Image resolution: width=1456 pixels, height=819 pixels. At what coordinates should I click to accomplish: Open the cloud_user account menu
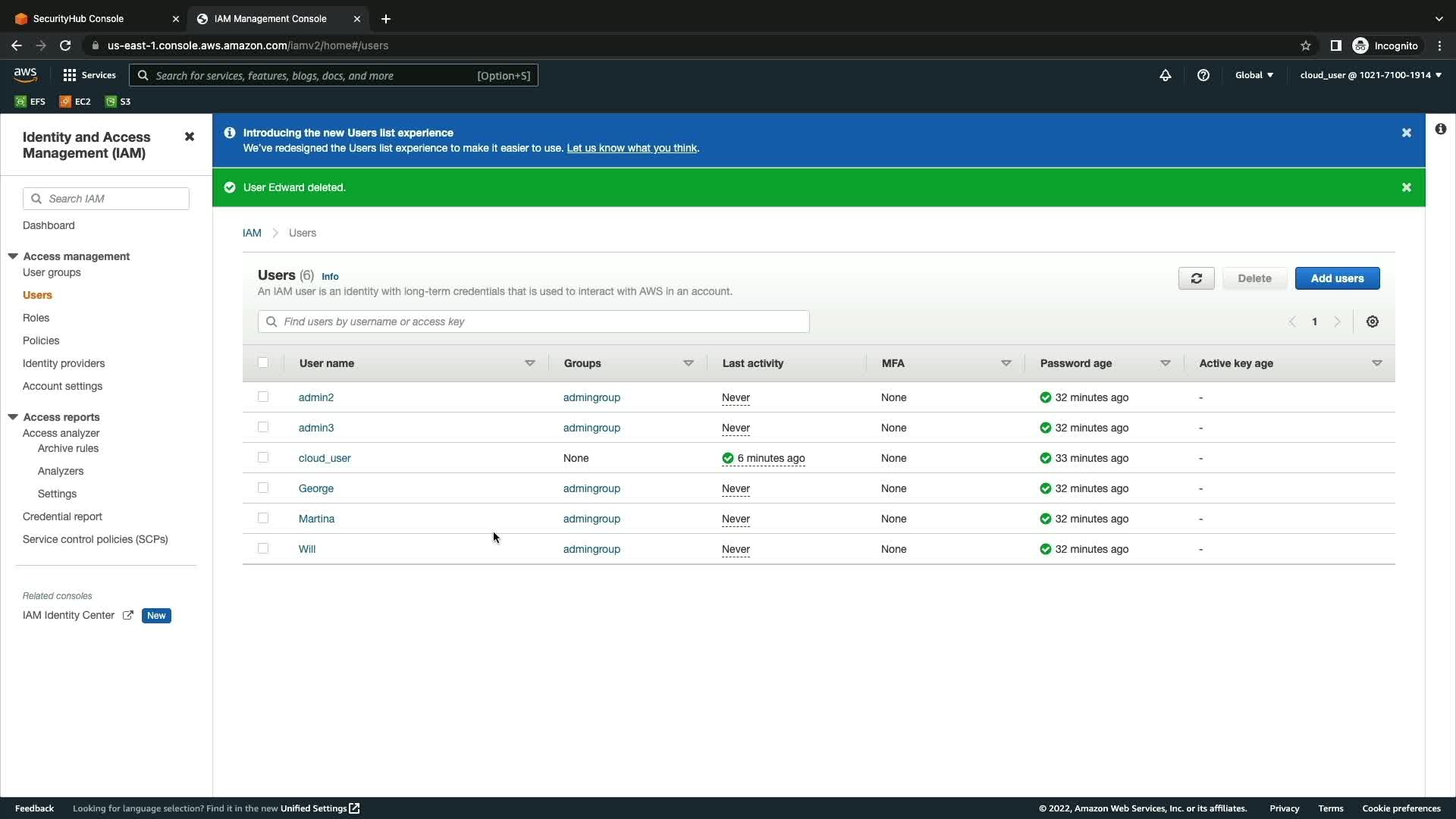pyautogui.click(x=1370, y=75)
